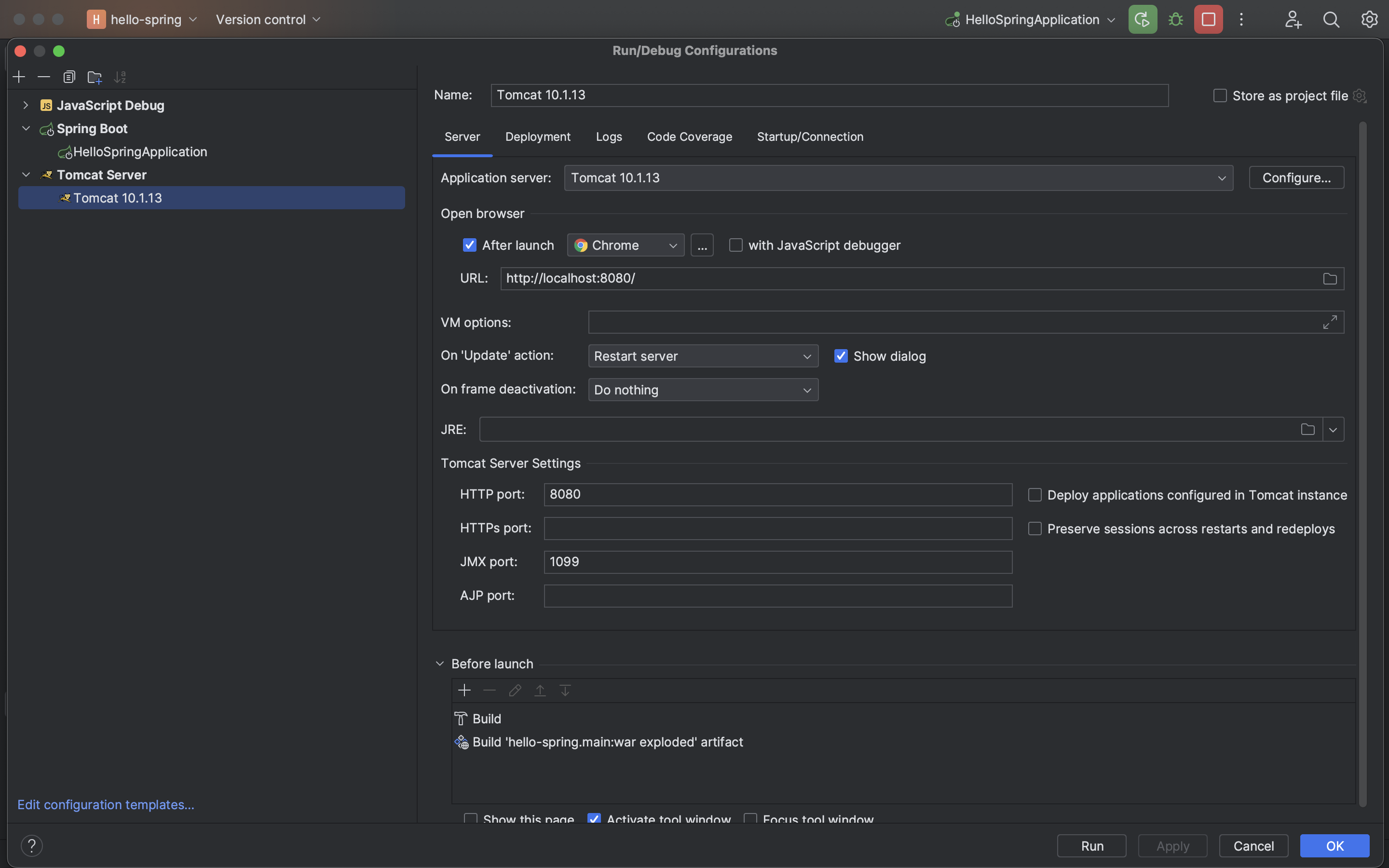Open Edit configuration templates link

[x=106, y=805]
